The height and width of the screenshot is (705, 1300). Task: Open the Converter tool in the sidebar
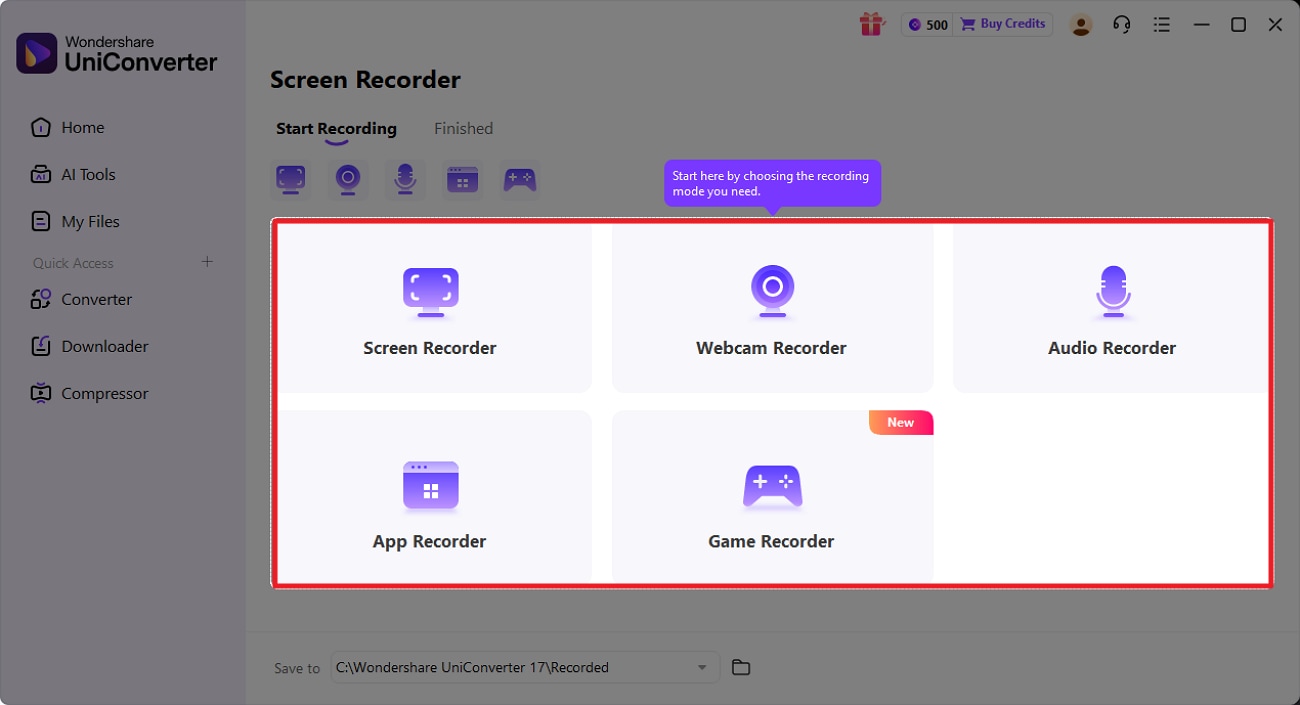click(x=97, y=299)
